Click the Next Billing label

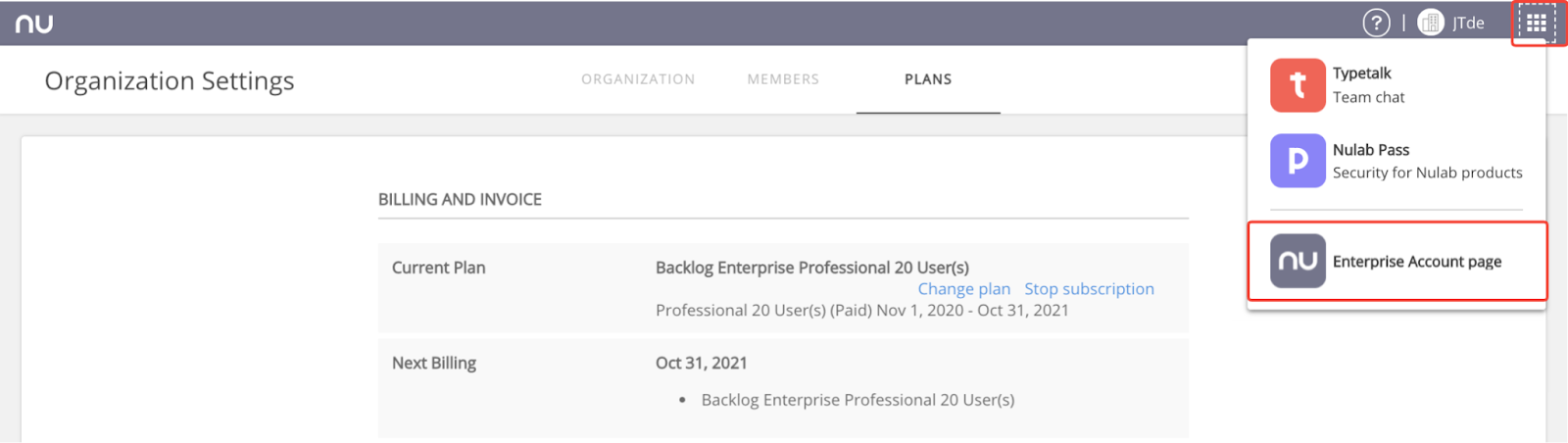point(434,363)
